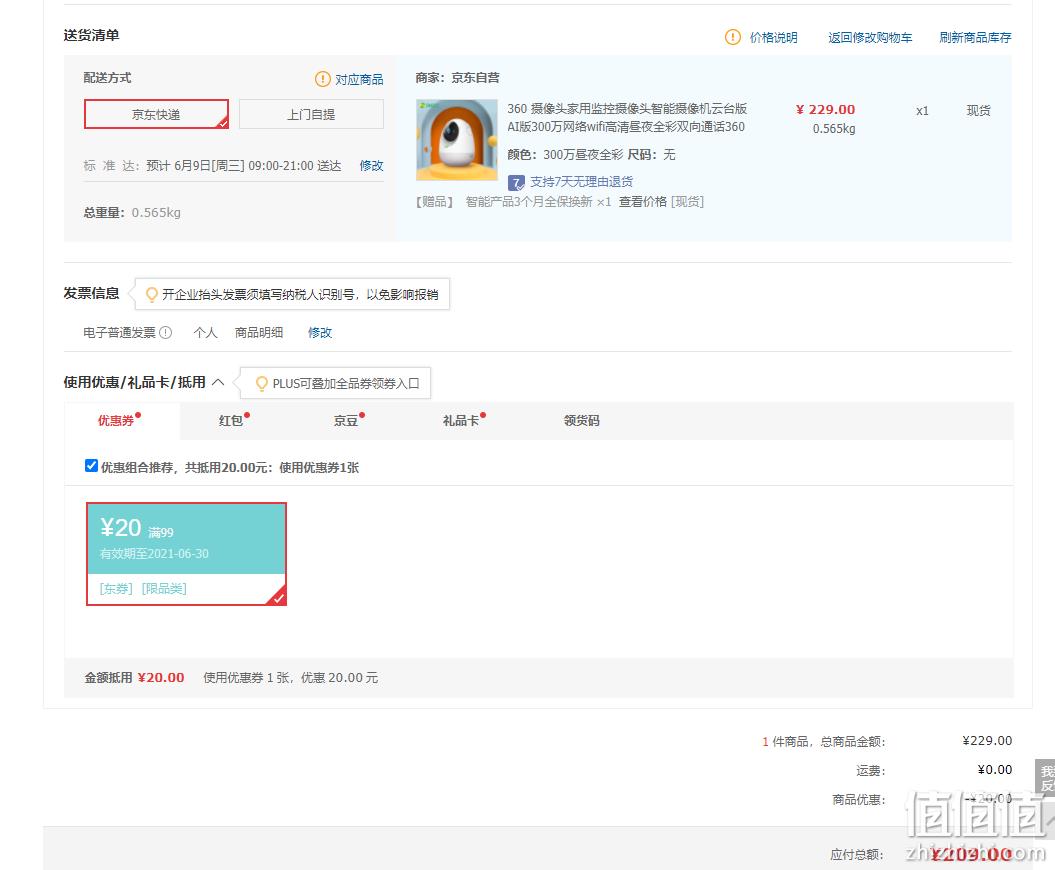This screenshot has width=1055, height=870.
Task: Click the 现货 stock status text
Action: (x=978, y=110)
